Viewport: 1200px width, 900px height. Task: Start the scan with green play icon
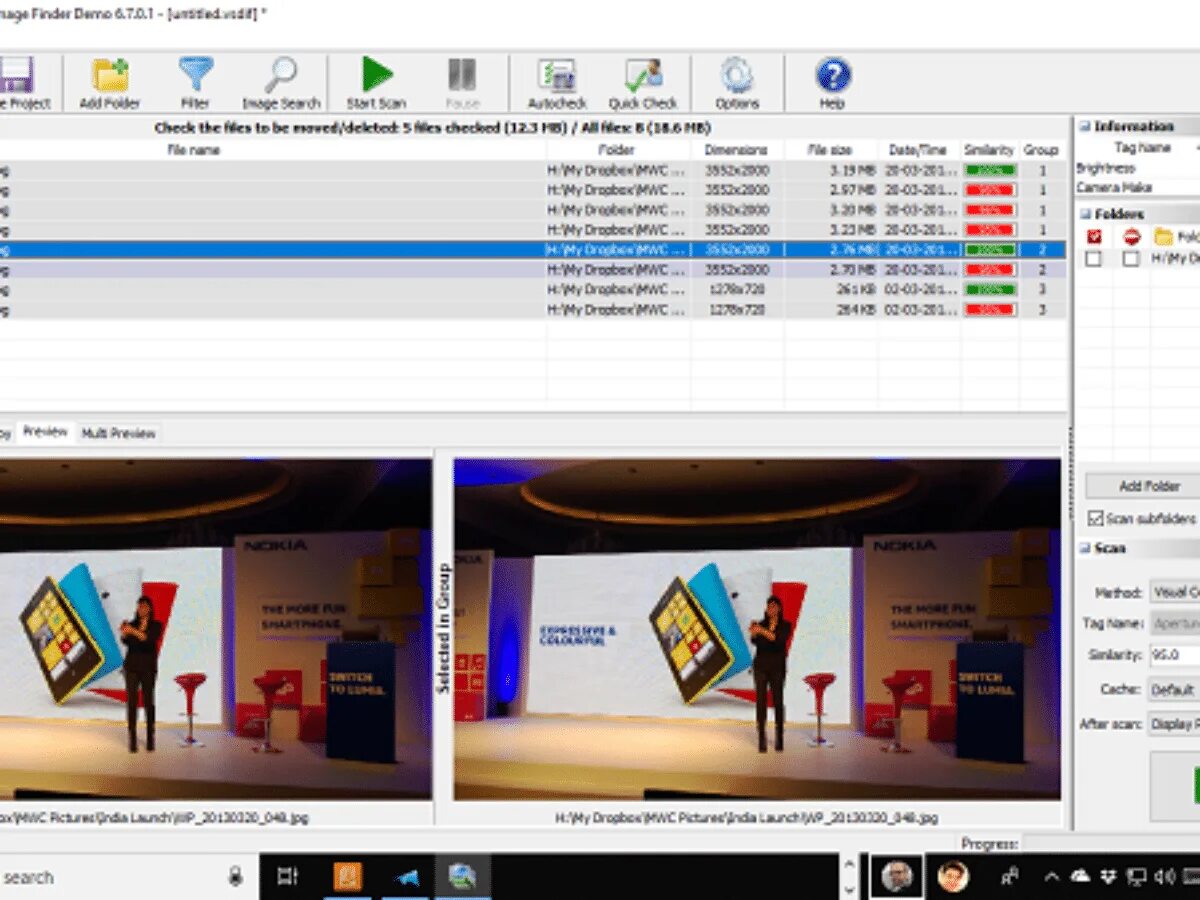pos(377,76)
